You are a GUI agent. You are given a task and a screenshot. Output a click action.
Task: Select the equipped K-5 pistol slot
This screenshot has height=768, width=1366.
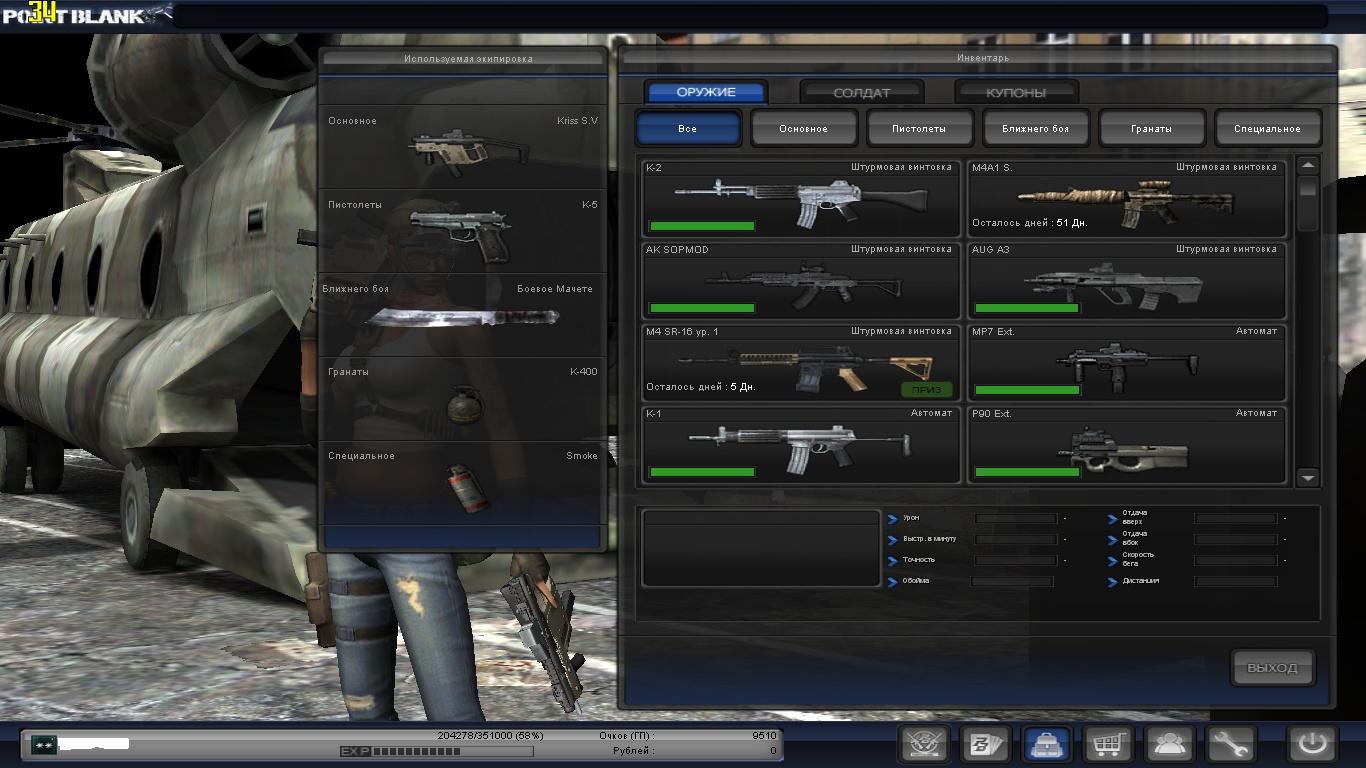click(463, 230)
